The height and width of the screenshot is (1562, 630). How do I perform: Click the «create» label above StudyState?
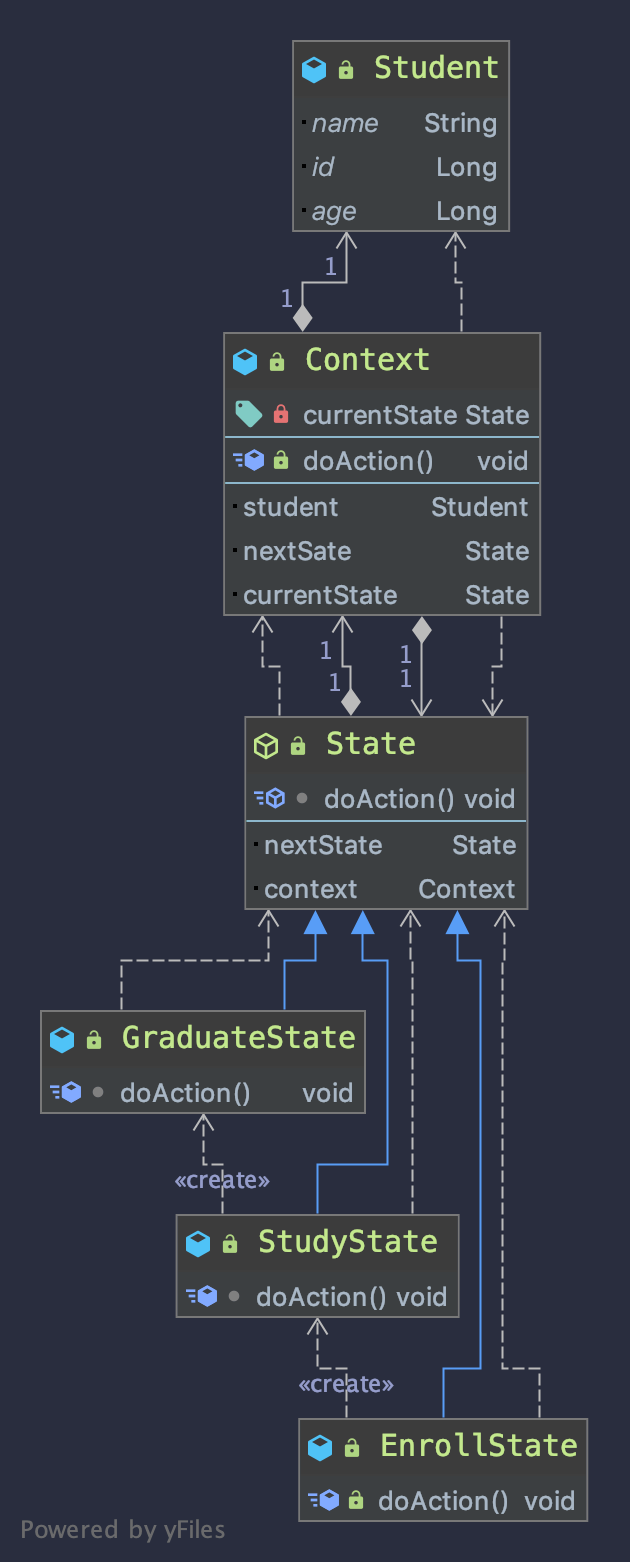pos(222,1180)
